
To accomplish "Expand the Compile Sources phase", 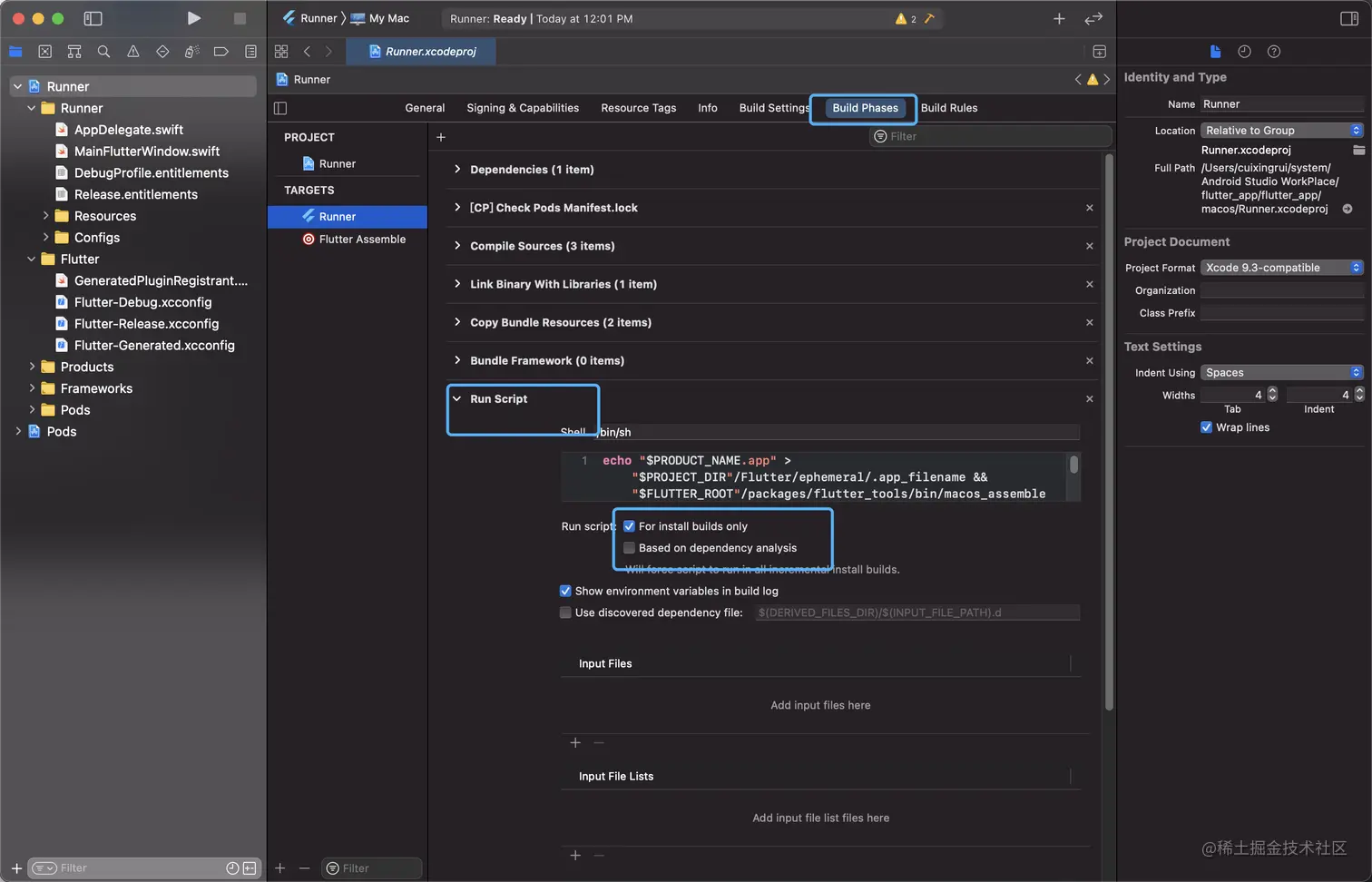I will tap(457, 246).
